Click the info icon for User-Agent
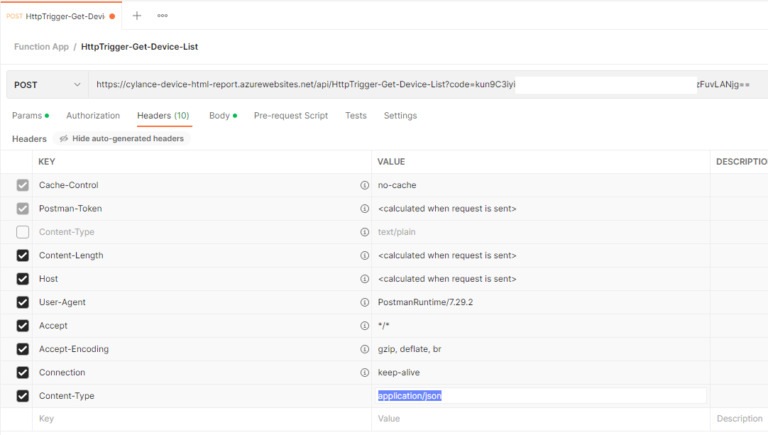This screenshot has height=435, width=768. coord(364,302)
